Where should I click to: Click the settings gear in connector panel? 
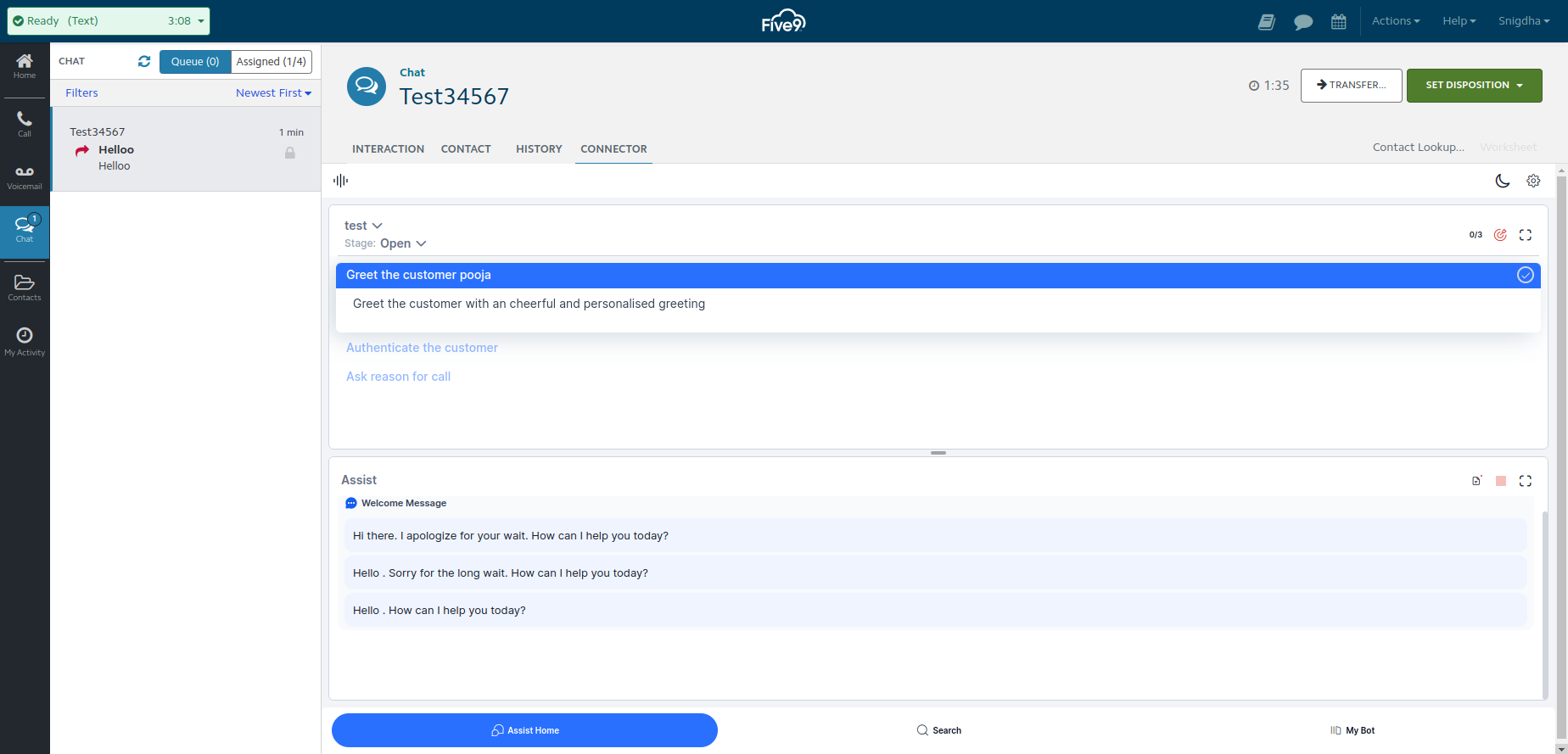[x=1533, y=181]
